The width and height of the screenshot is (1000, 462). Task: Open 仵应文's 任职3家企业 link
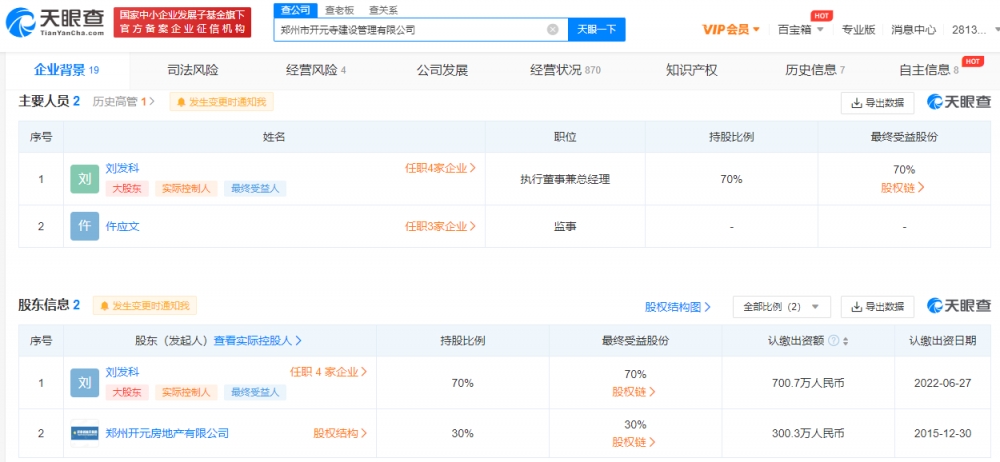pos(440,227)
